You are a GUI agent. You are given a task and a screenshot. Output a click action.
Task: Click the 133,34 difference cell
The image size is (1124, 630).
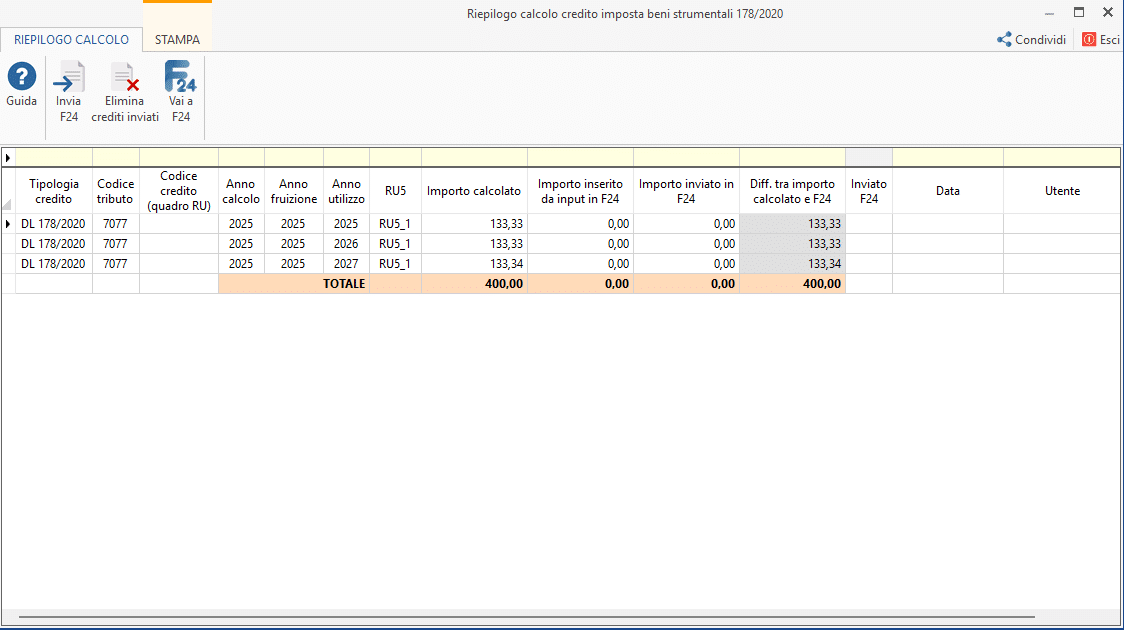[792, 264]
